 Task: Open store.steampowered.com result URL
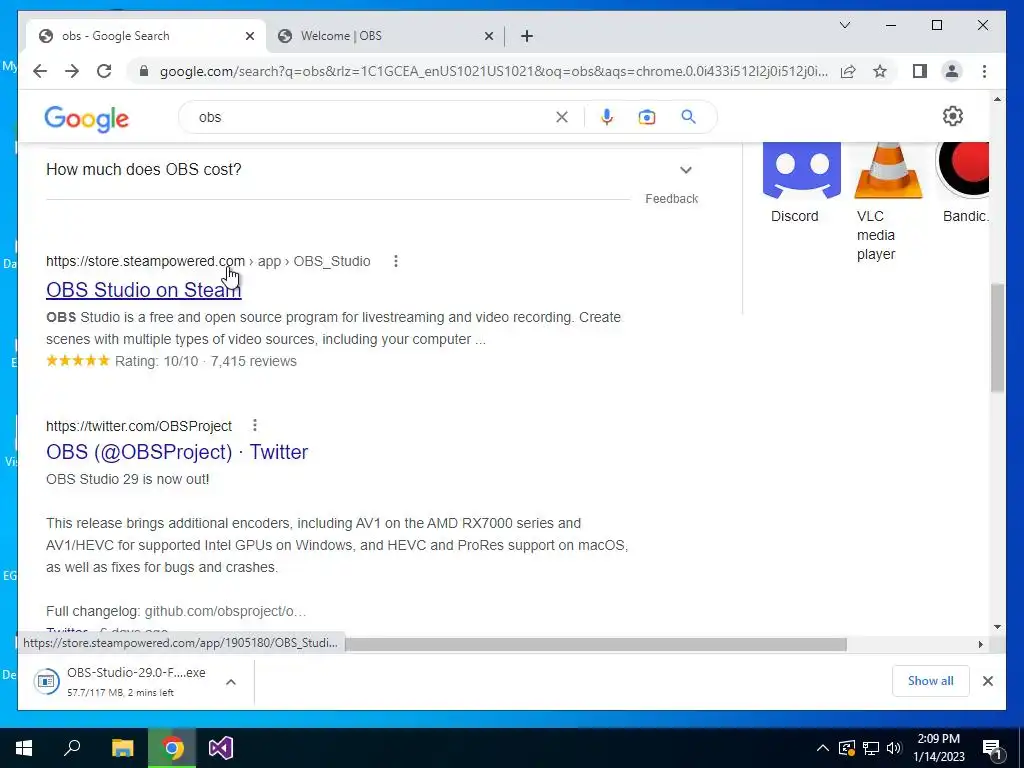pyautogui.click(x=208, y=261)
